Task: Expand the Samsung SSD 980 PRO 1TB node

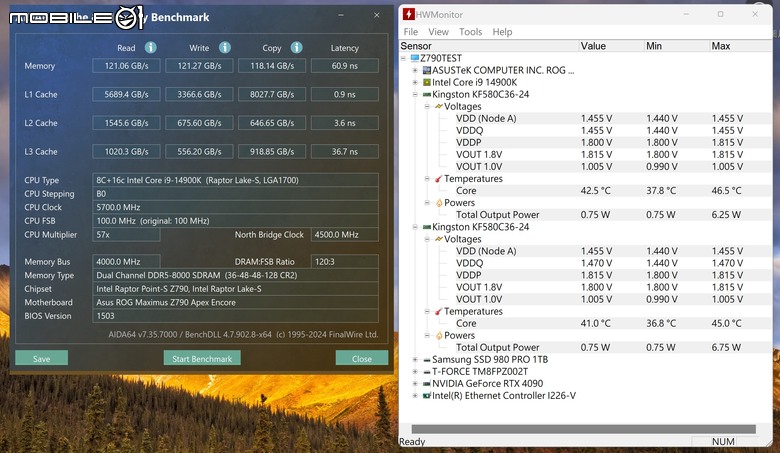Action: [415, 360]
